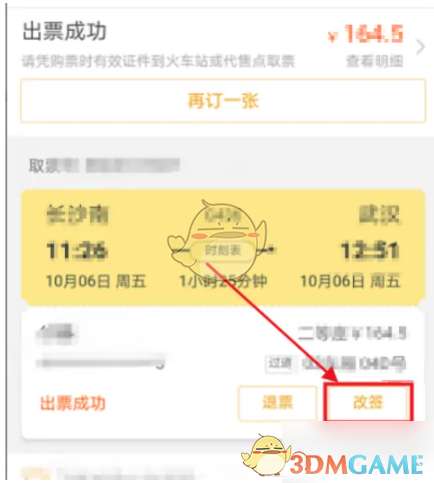Screen dimensions: 434x483
Task: Click the 3DMGAME watermark logo
Action: [x=355, y=464]
